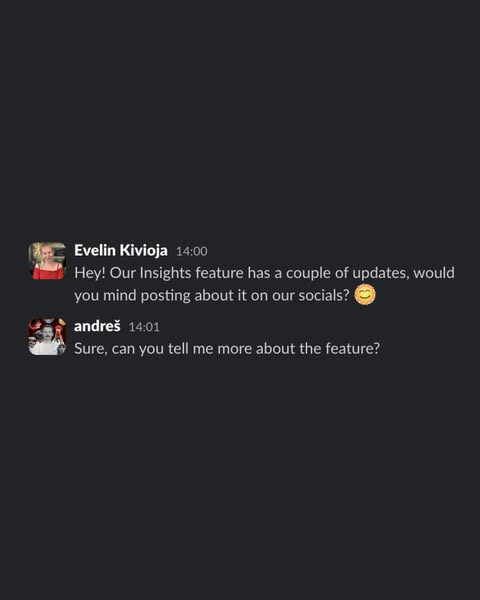Click the smiling emoji in Evelin's message
The image size is (480, 600).
(x=365, y=295)
